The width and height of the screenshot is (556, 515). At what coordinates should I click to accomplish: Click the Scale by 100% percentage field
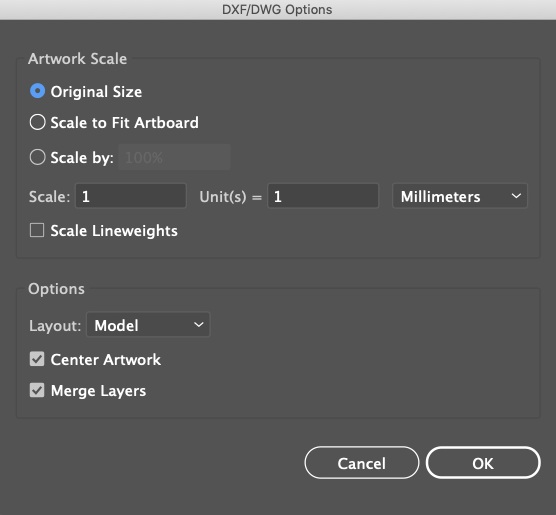click(174, 157)
